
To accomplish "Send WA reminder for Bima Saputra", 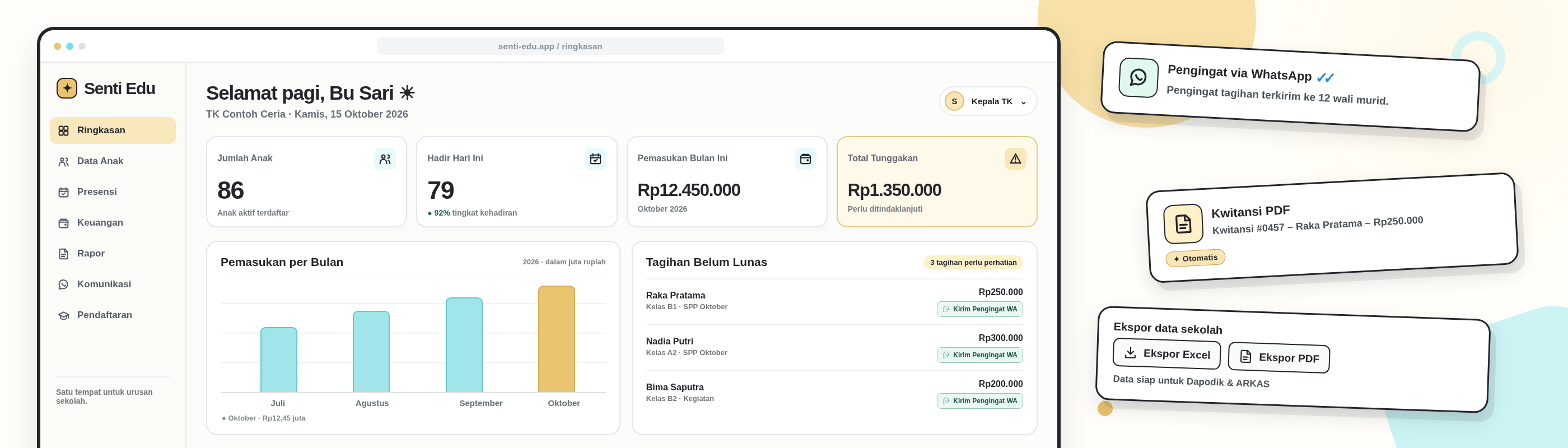I will coord(979,400).
